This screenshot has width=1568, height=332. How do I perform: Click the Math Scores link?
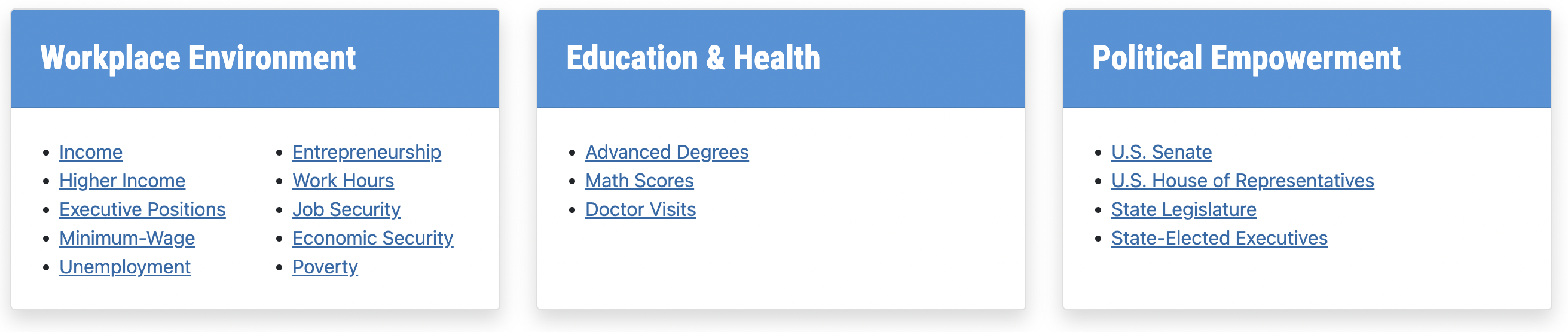tap(639, 180)
